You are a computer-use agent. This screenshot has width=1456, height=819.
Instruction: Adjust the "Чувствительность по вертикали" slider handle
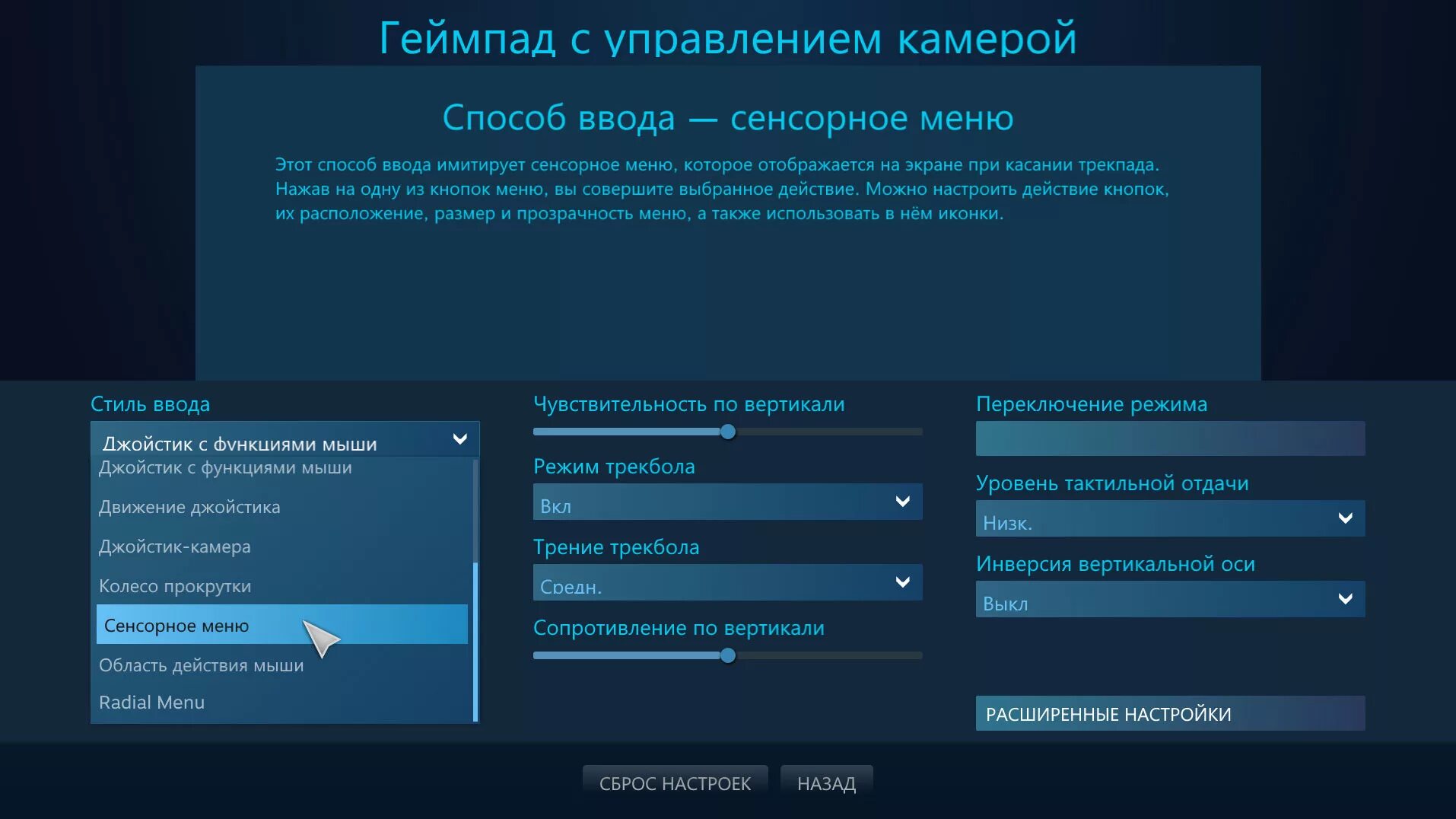click(728, 432)
